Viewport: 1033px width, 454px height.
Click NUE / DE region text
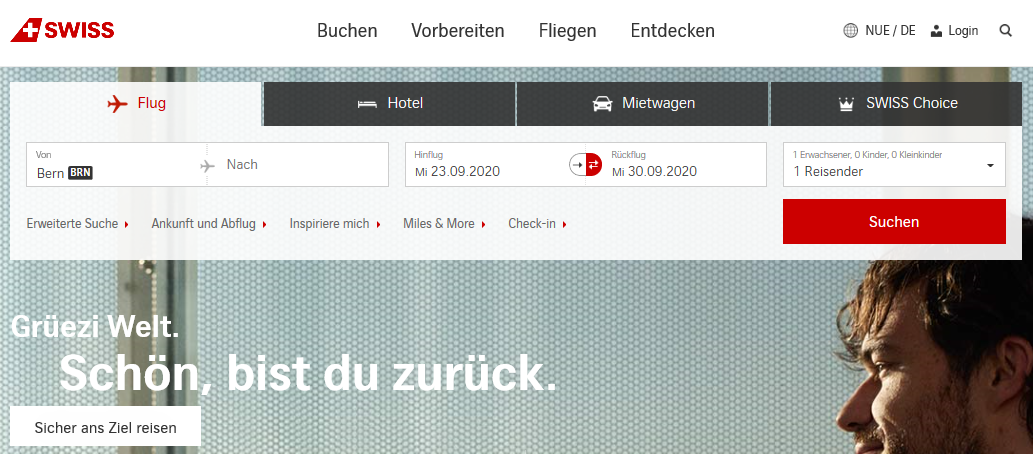tap(890, 30)
